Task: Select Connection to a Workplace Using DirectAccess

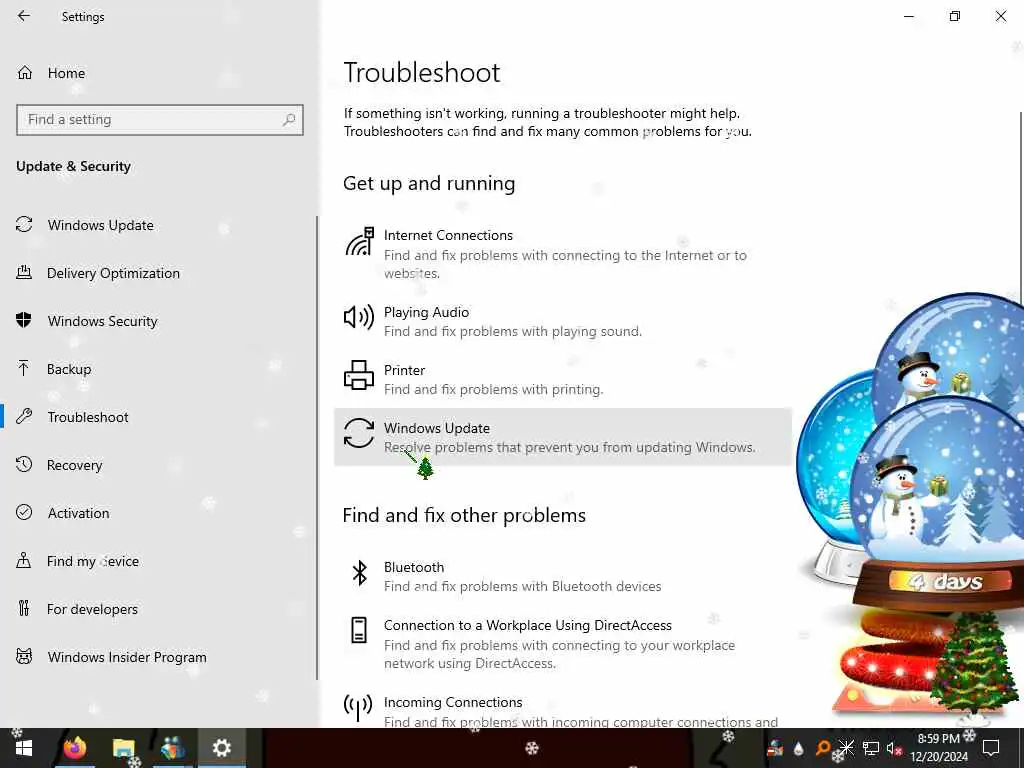Action: (562, 644)
